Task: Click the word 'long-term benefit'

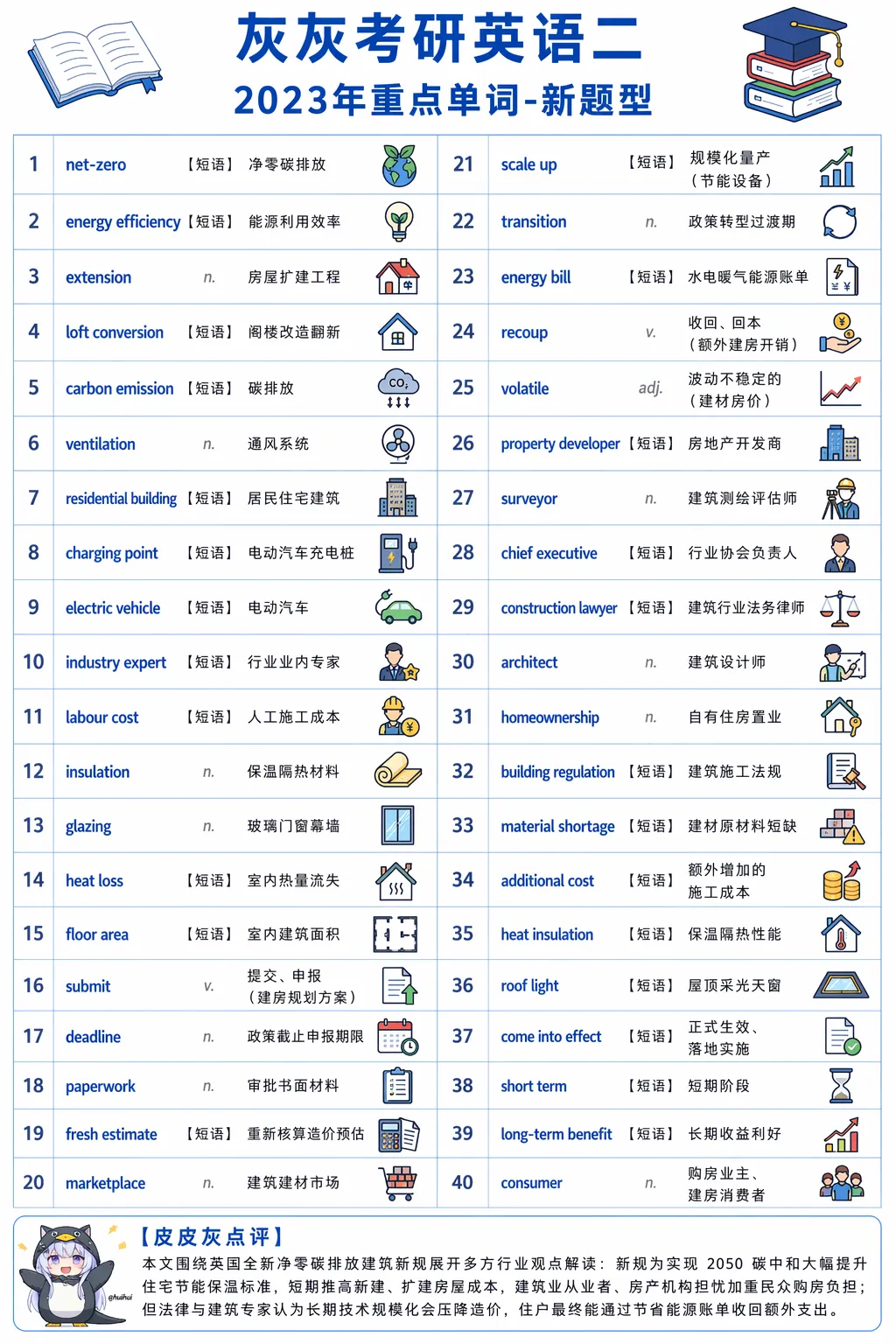Action: pyautogui.click(x=556, y=1134)
